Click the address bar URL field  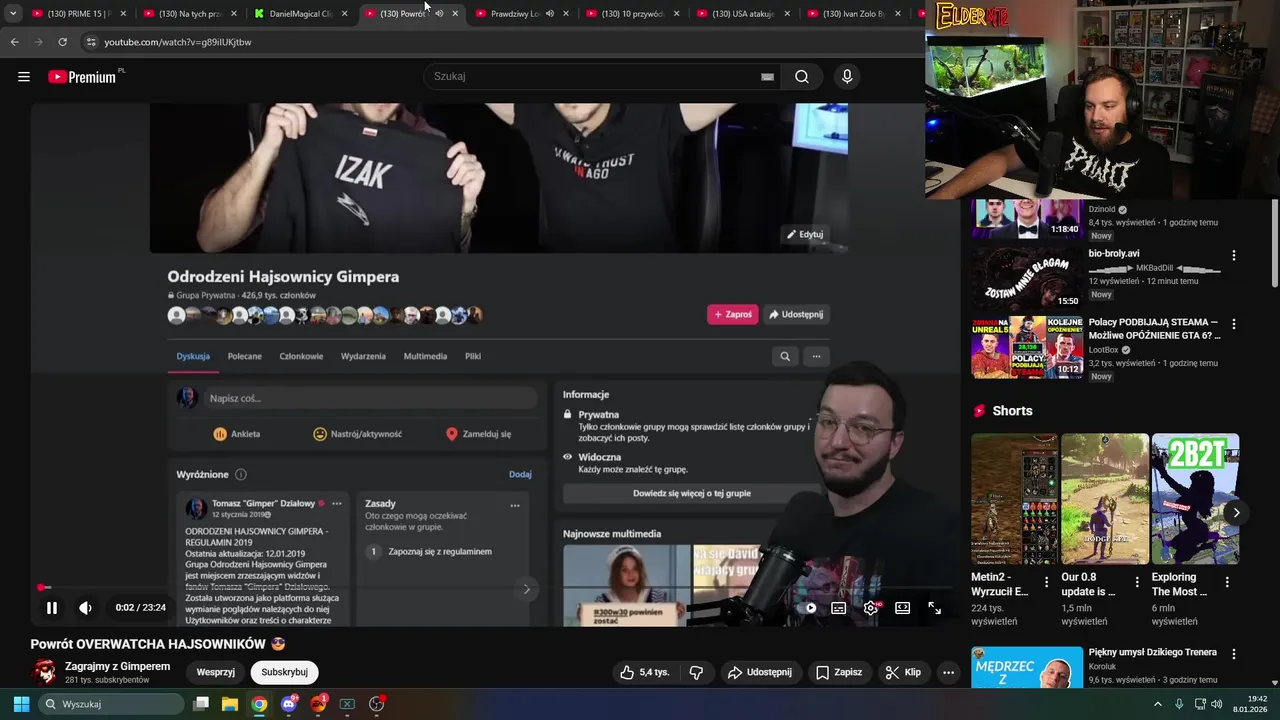500,42
